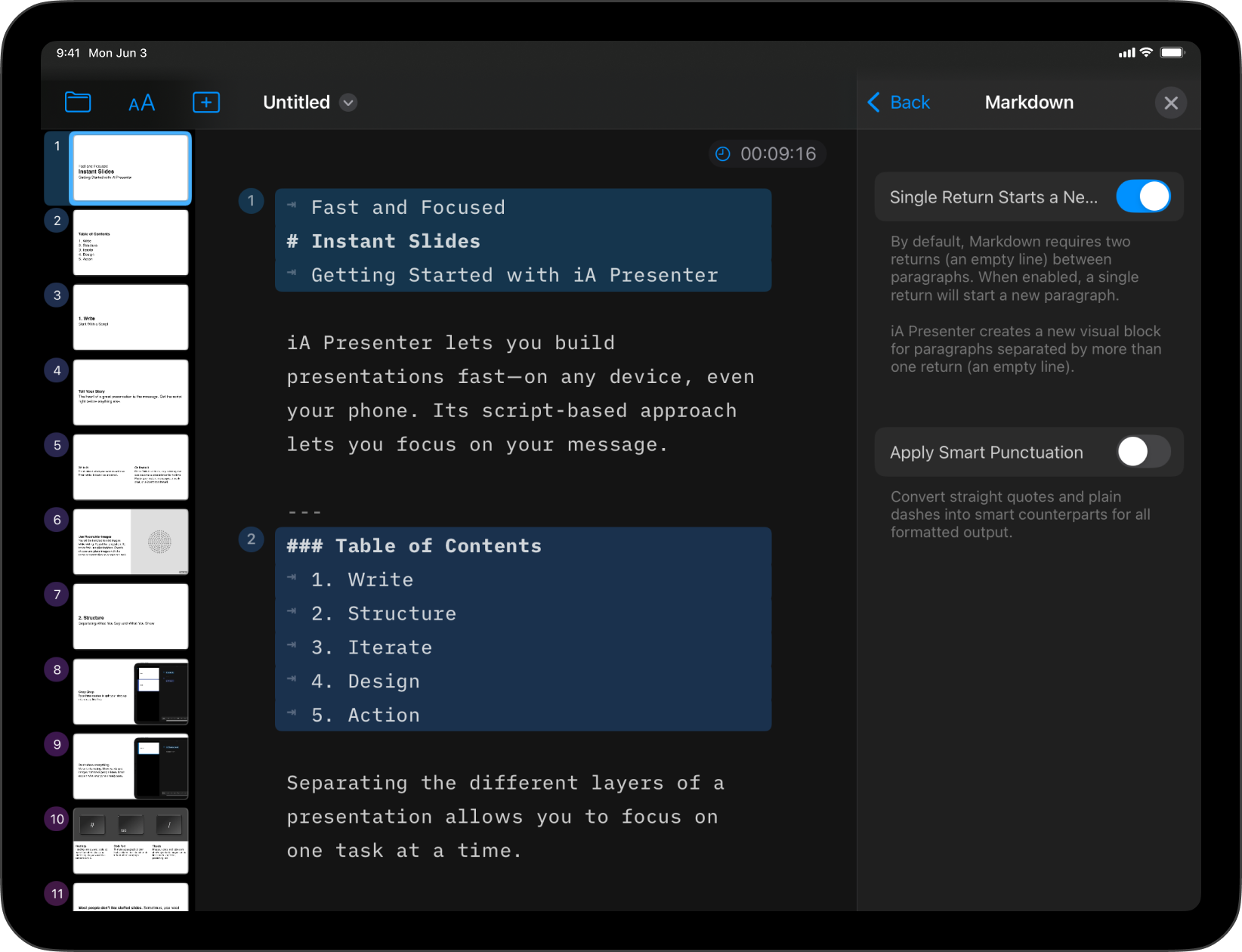Screen dimensions: 1242x952
Task: Select slide 10 thumbnail with keyboard keys
Action: coord(131,841)
